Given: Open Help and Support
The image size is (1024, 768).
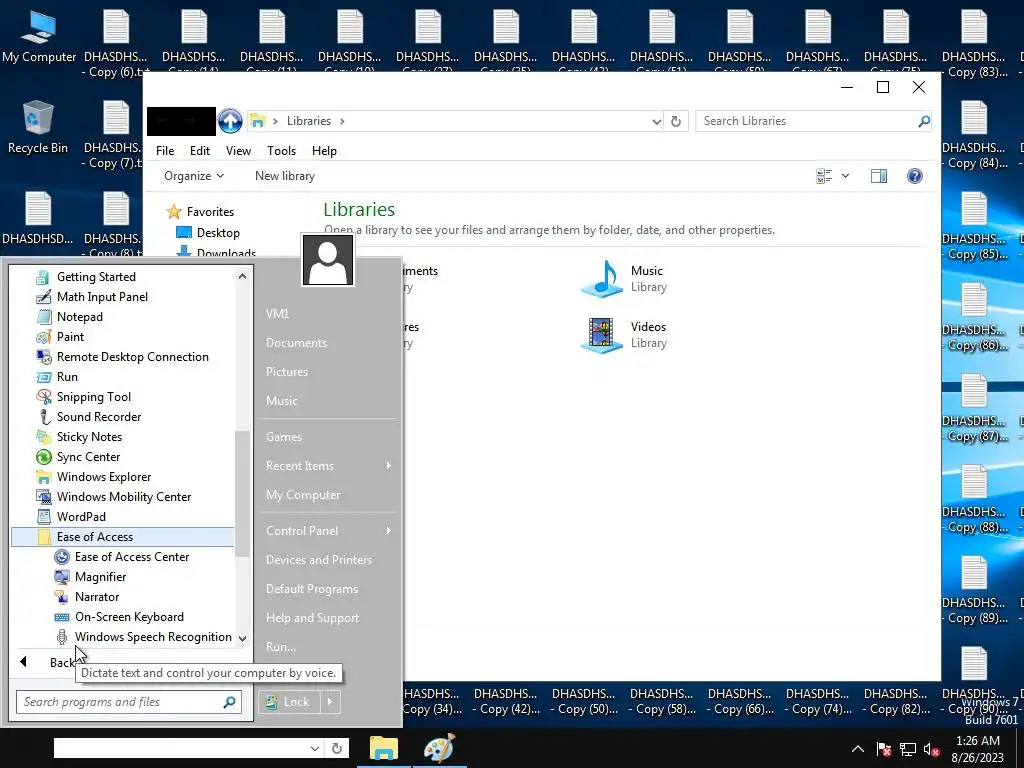Looking at the screenshot, I should pyautogui.click(x=312, y=618).
